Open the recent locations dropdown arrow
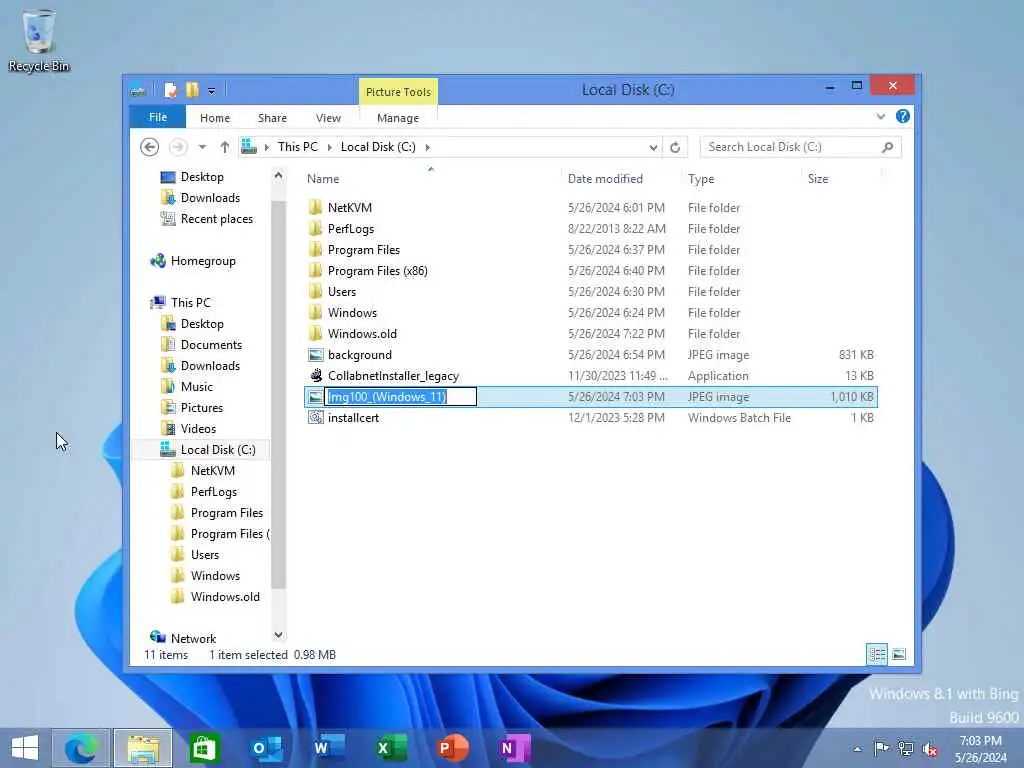Screen dimensions: 1024x768 coord(202,147)
